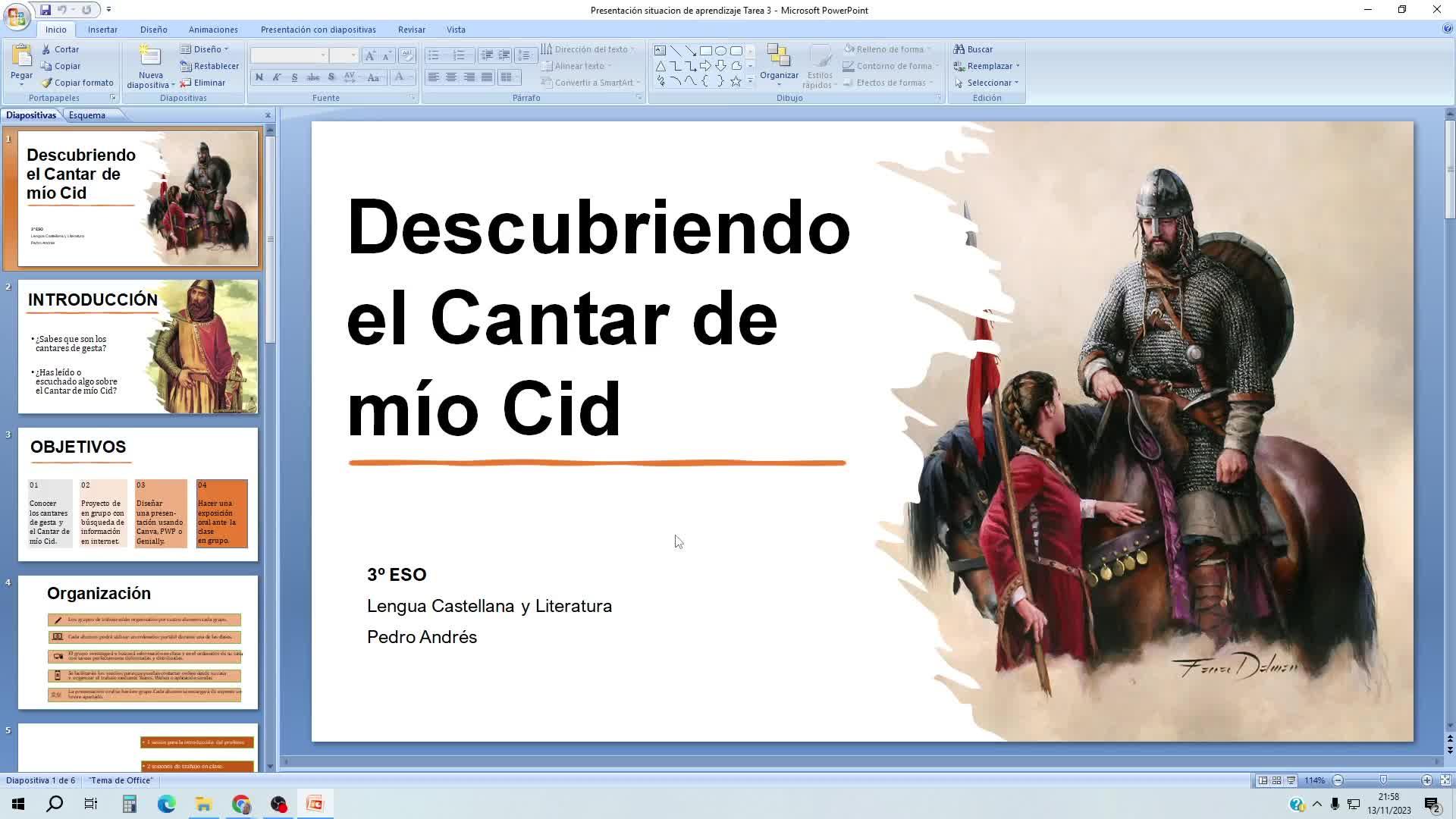The height and width of the screenshot is (819, 1456).
Task: Open Chrome from the taskbar
Action: pos(241,804)
